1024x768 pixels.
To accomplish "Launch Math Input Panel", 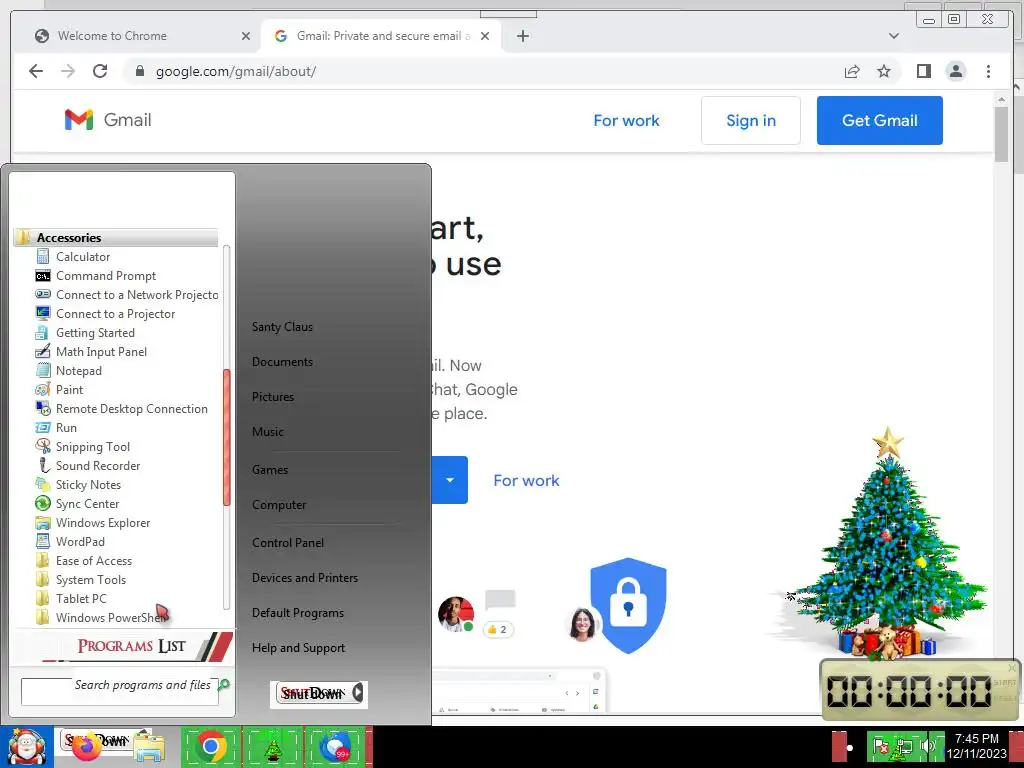I will 101,351.
